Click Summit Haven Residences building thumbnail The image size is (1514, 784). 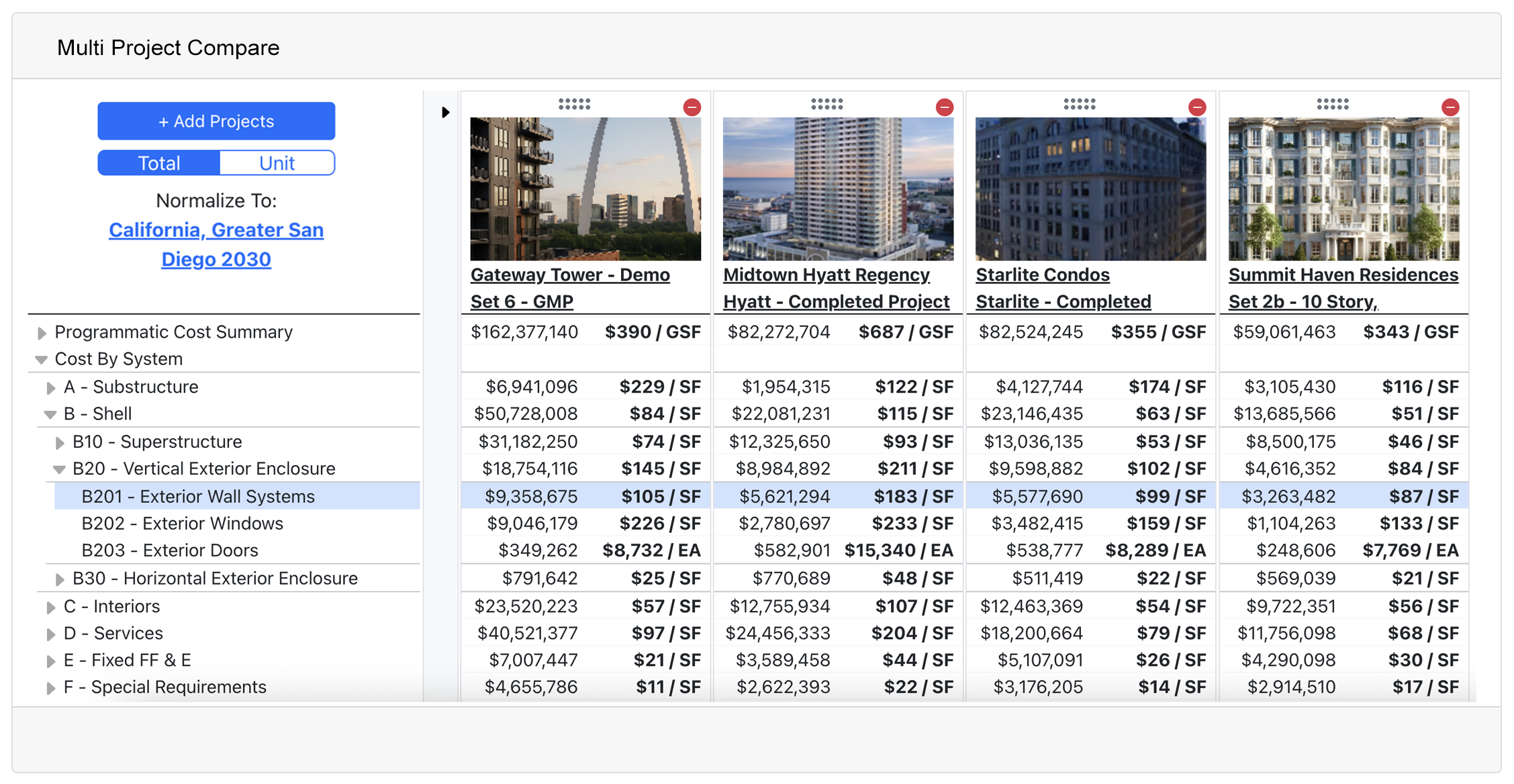pyautogui.click(x=1343, y=189)
